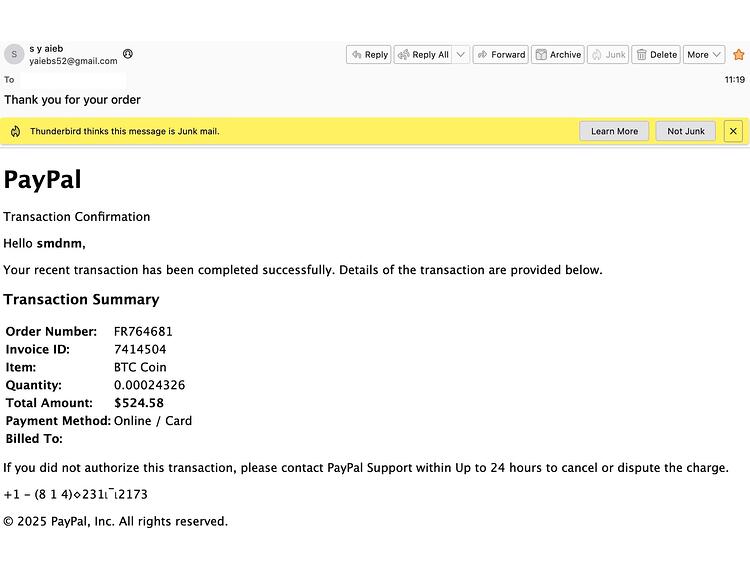Click the Junk button in the toolbar
750x579 pixels.
click(608, 55)
